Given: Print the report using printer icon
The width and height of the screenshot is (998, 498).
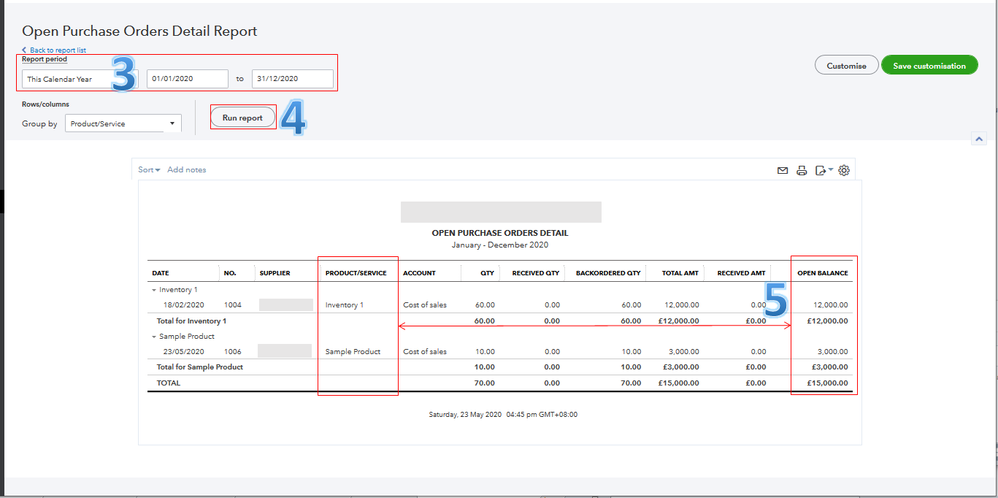Looking at the screenshot, I should pos(802,171).
